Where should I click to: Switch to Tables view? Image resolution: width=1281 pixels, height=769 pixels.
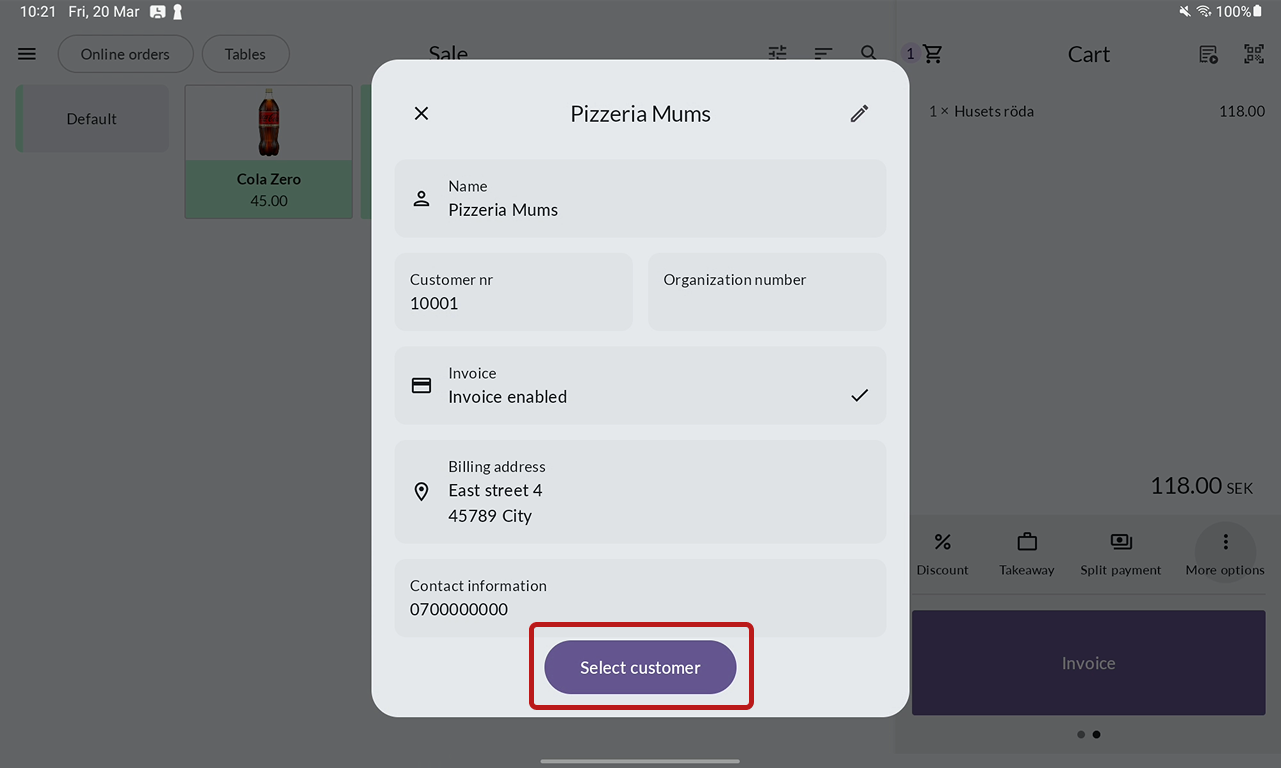245,54
